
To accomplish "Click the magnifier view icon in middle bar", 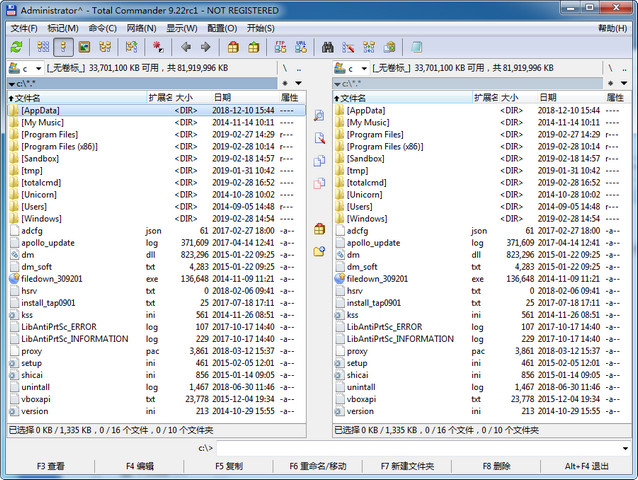I will [319, 116].
